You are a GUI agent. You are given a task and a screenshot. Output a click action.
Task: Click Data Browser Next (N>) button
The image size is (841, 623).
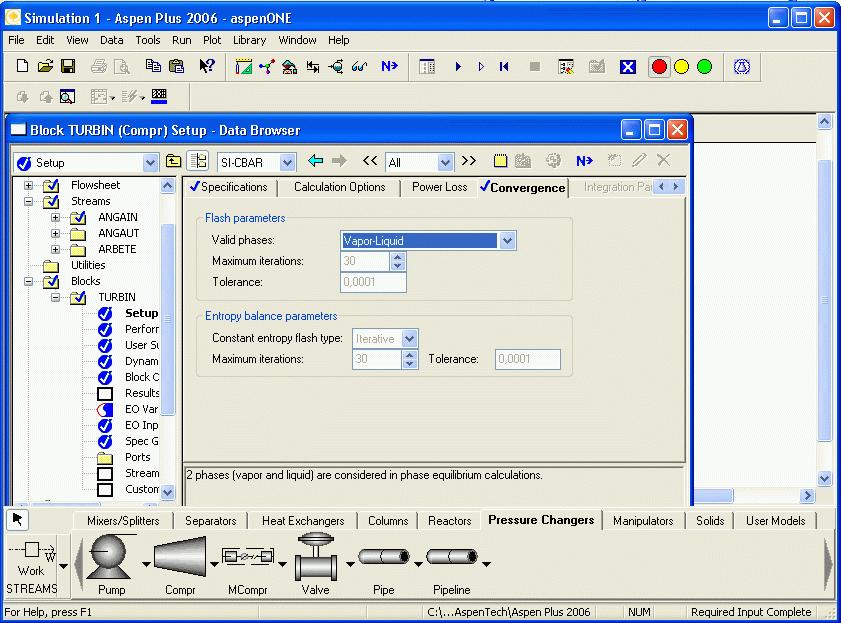click(x=585, y=160)
